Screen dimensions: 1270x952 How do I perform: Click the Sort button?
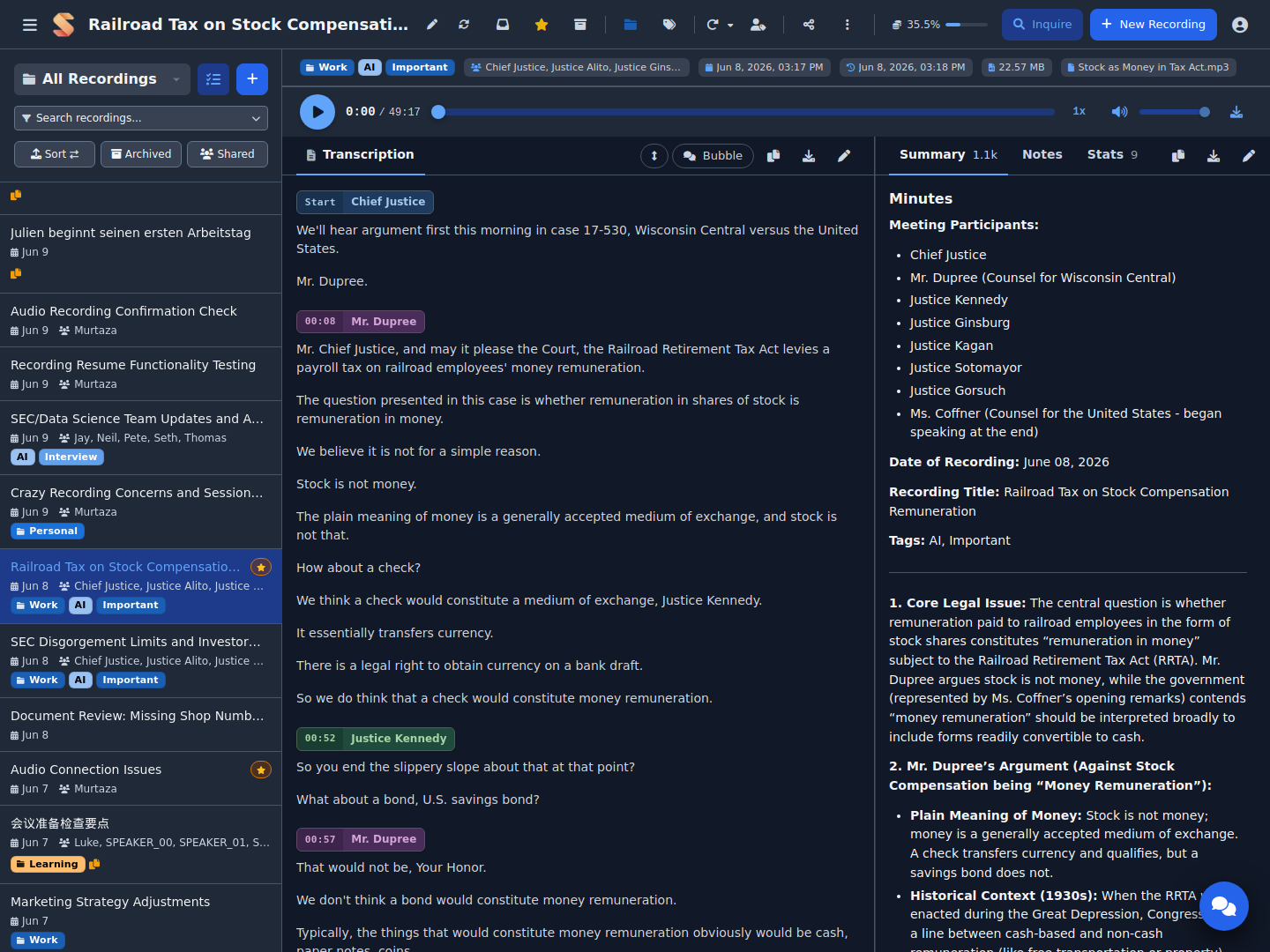point(55,154)
